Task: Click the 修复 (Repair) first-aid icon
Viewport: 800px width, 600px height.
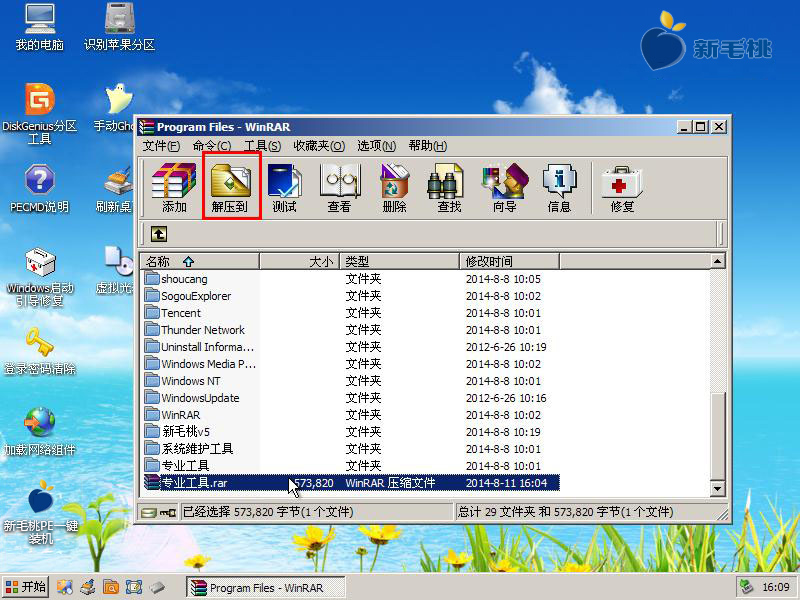Action: click(x=622, y=187)
